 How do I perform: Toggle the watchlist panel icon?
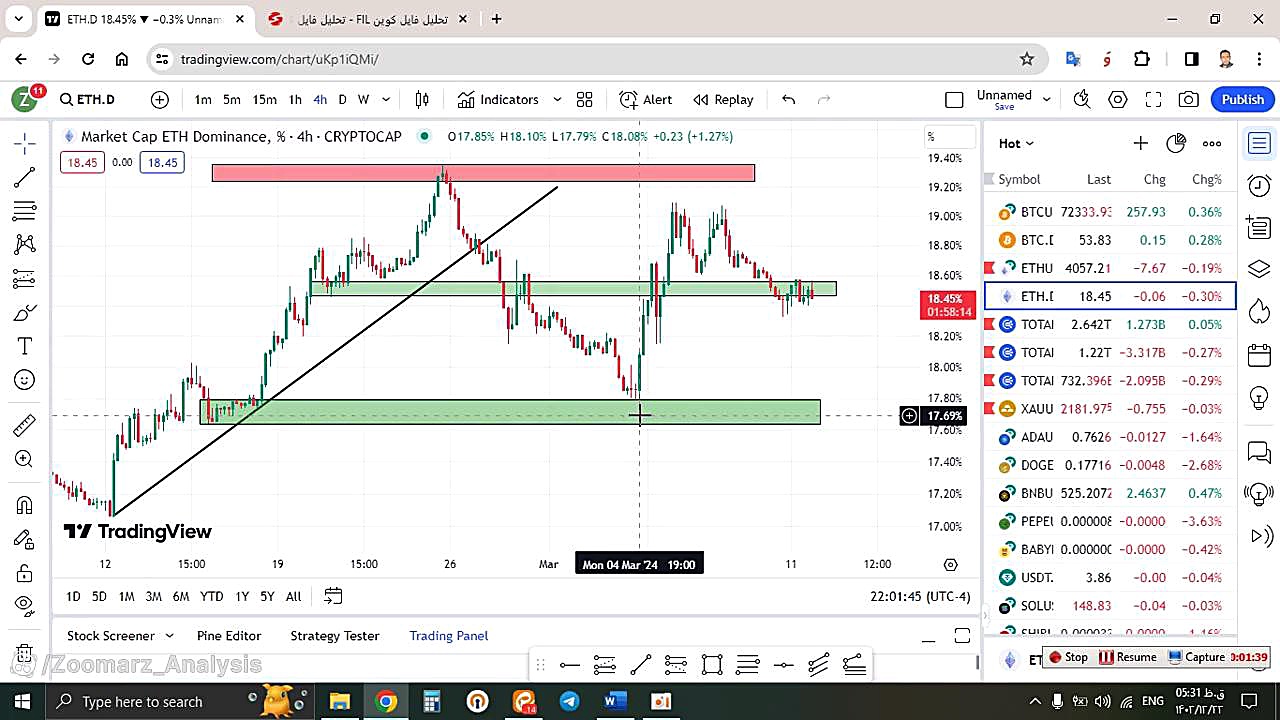coord(1259,143)
